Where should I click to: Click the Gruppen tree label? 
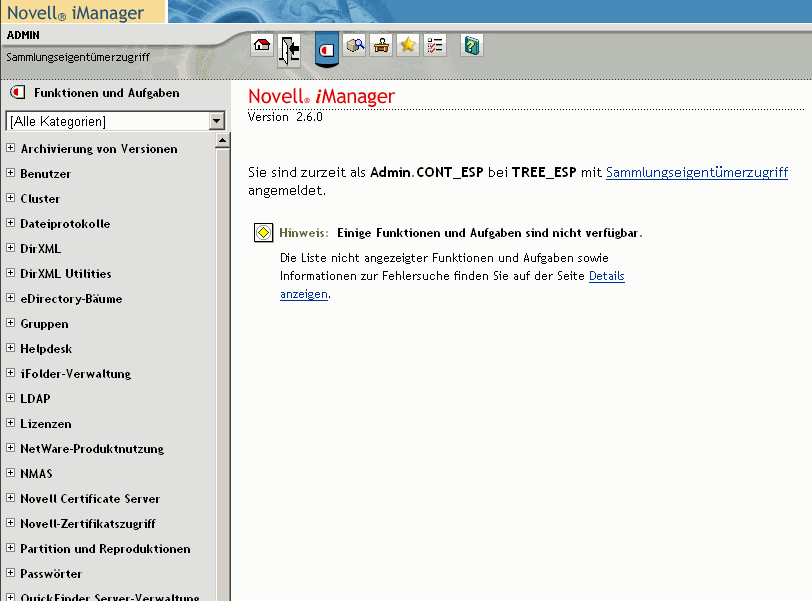pyautogui.click(x=45, y=324)
